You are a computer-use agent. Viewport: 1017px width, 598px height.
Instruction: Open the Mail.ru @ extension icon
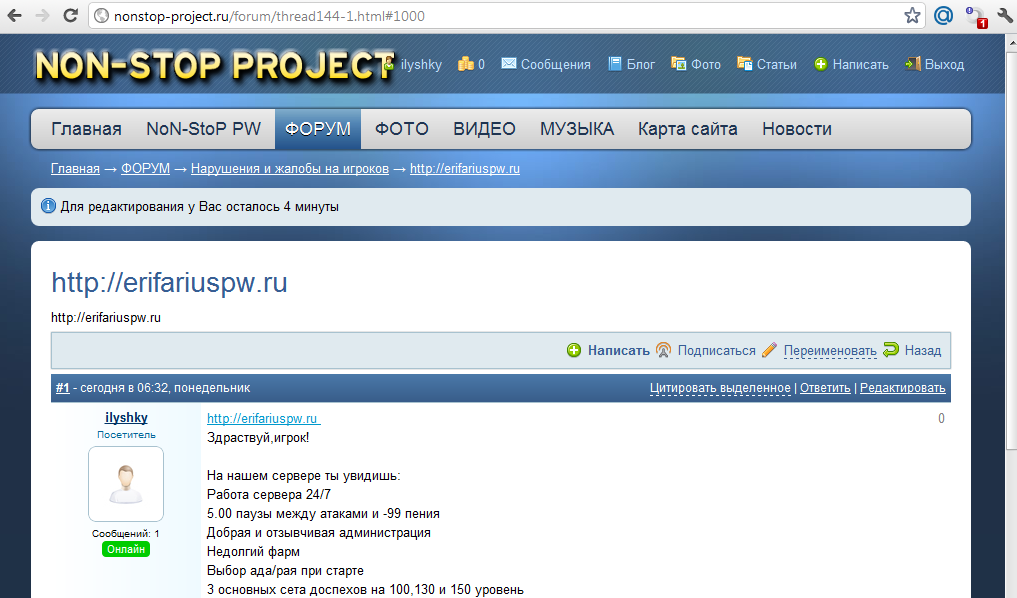[x=943, y=16]
